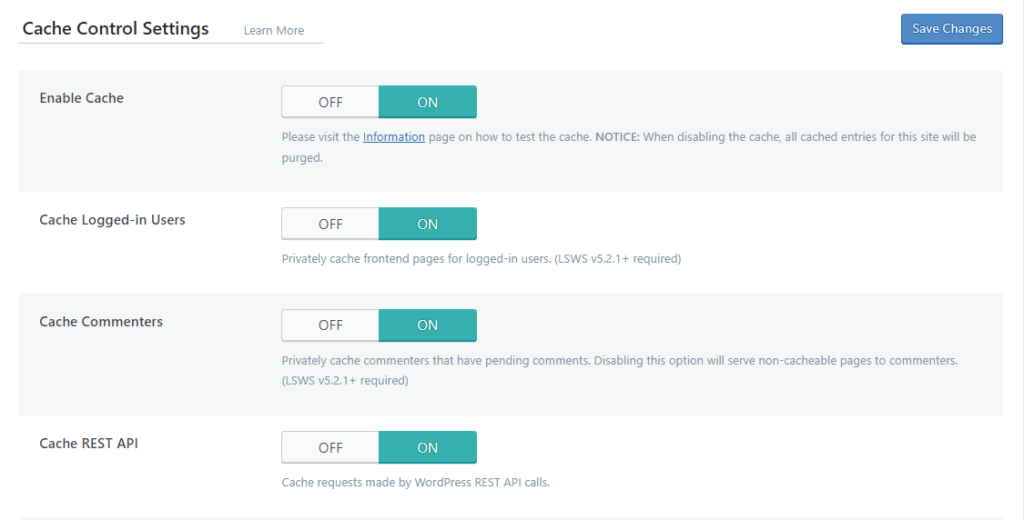Click the logged-in users privately cache description
The image size is (1024, 520).
481,259
